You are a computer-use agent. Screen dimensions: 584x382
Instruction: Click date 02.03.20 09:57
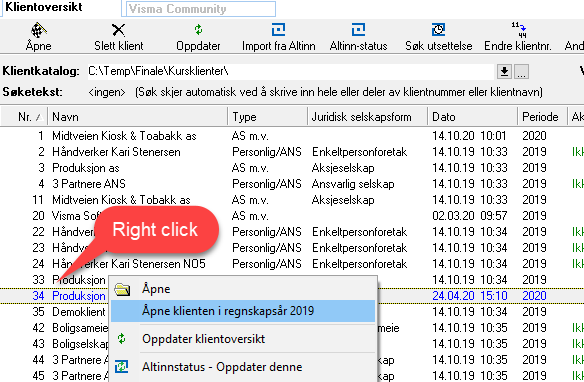pyautogui.click(x=469, y=216)
